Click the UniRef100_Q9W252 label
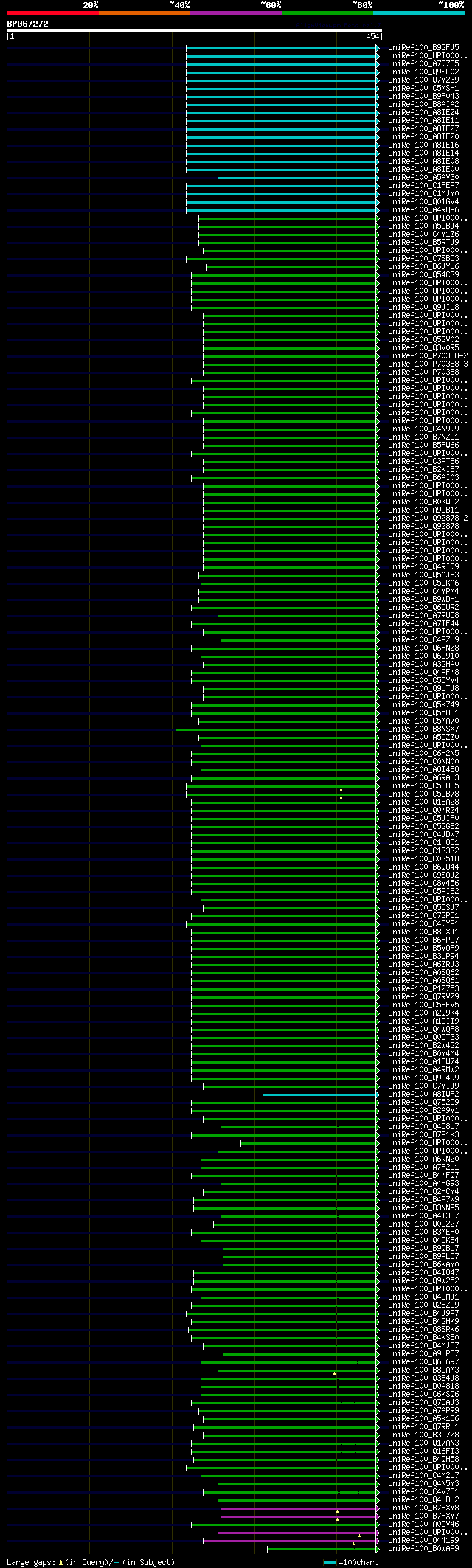This screenshot has width=472, height=1568. pyautogui.click(x=424, y=1280)
